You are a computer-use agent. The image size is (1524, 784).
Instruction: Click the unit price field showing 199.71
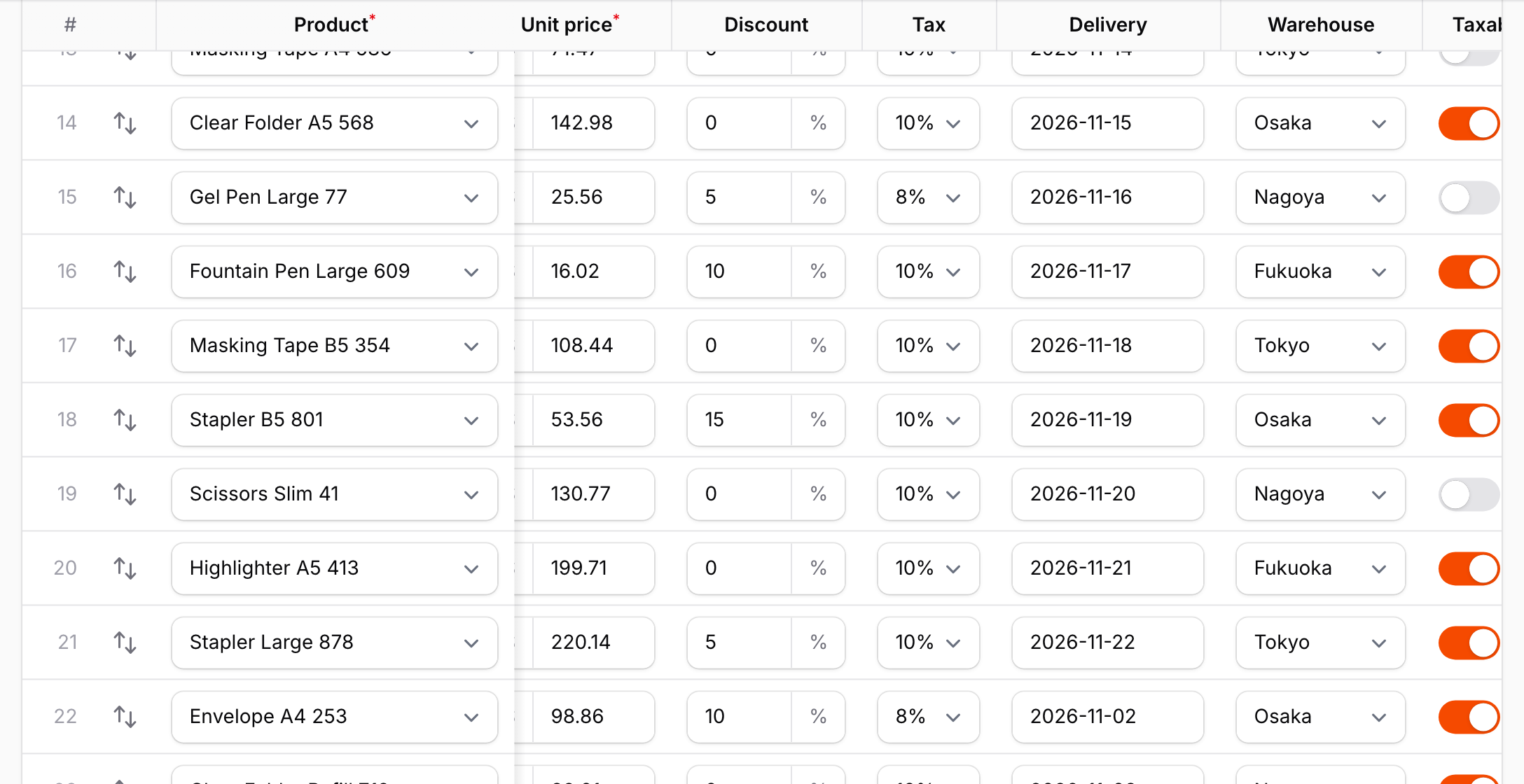pos(593,568)
